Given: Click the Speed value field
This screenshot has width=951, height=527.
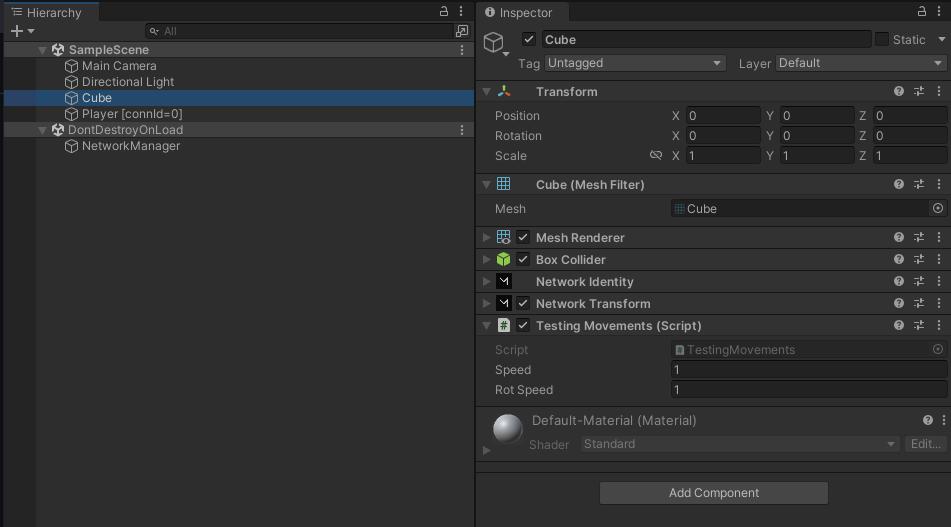Looking at the screenshot, I should [809, 369].
